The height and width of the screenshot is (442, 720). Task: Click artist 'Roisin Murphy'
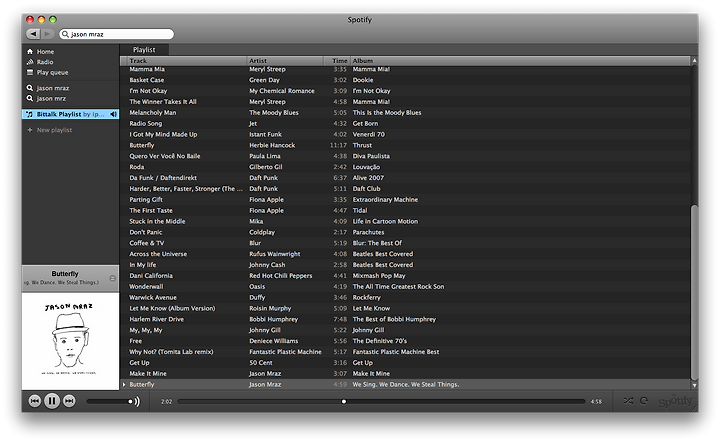(x=270, y=308)
